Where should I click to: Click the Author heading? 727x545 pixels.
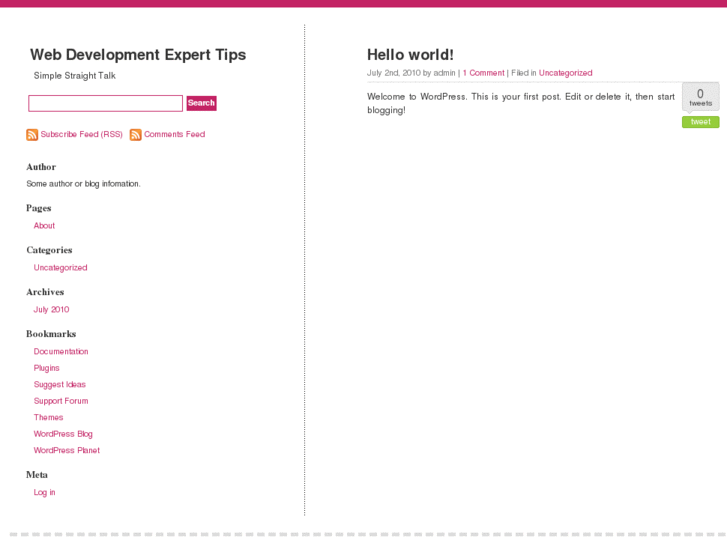41,167
